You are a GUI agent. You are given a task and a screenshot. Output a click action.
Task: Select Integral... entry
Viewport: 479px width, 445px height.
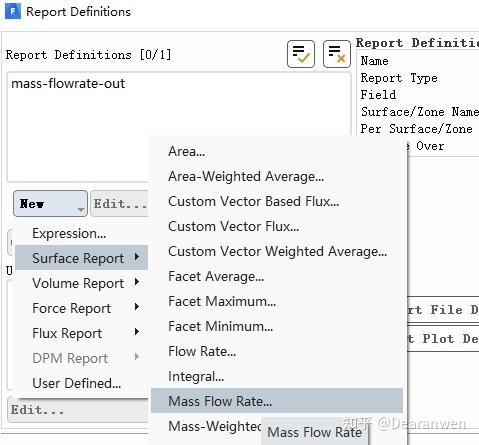[277, 376]
